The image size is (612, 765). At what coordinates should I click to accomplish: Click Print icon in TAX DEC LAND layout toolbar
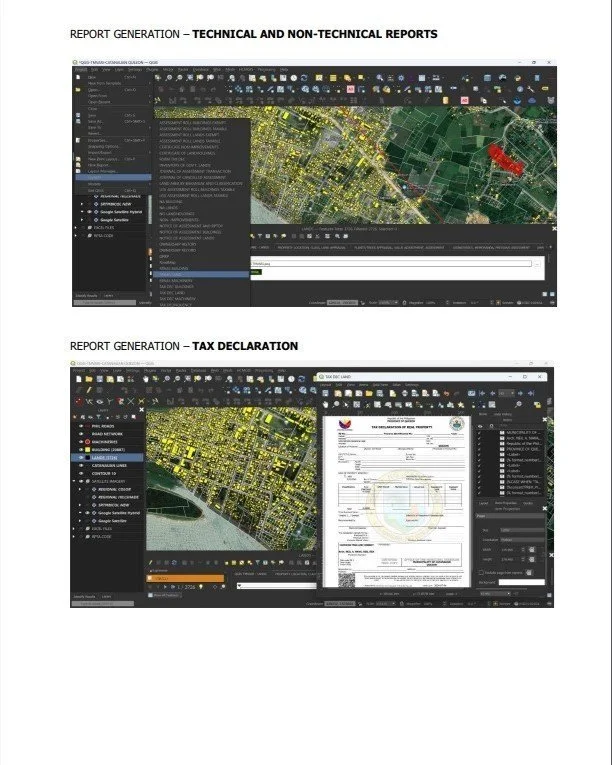pyautogui.click(x=405, y=393)
